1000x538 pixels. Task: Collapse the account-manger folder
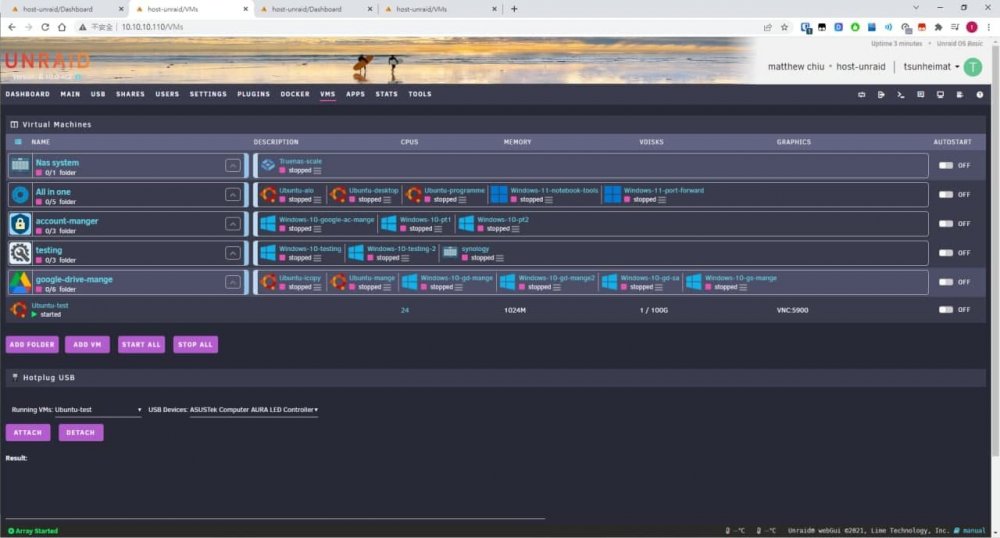(233, 224)
